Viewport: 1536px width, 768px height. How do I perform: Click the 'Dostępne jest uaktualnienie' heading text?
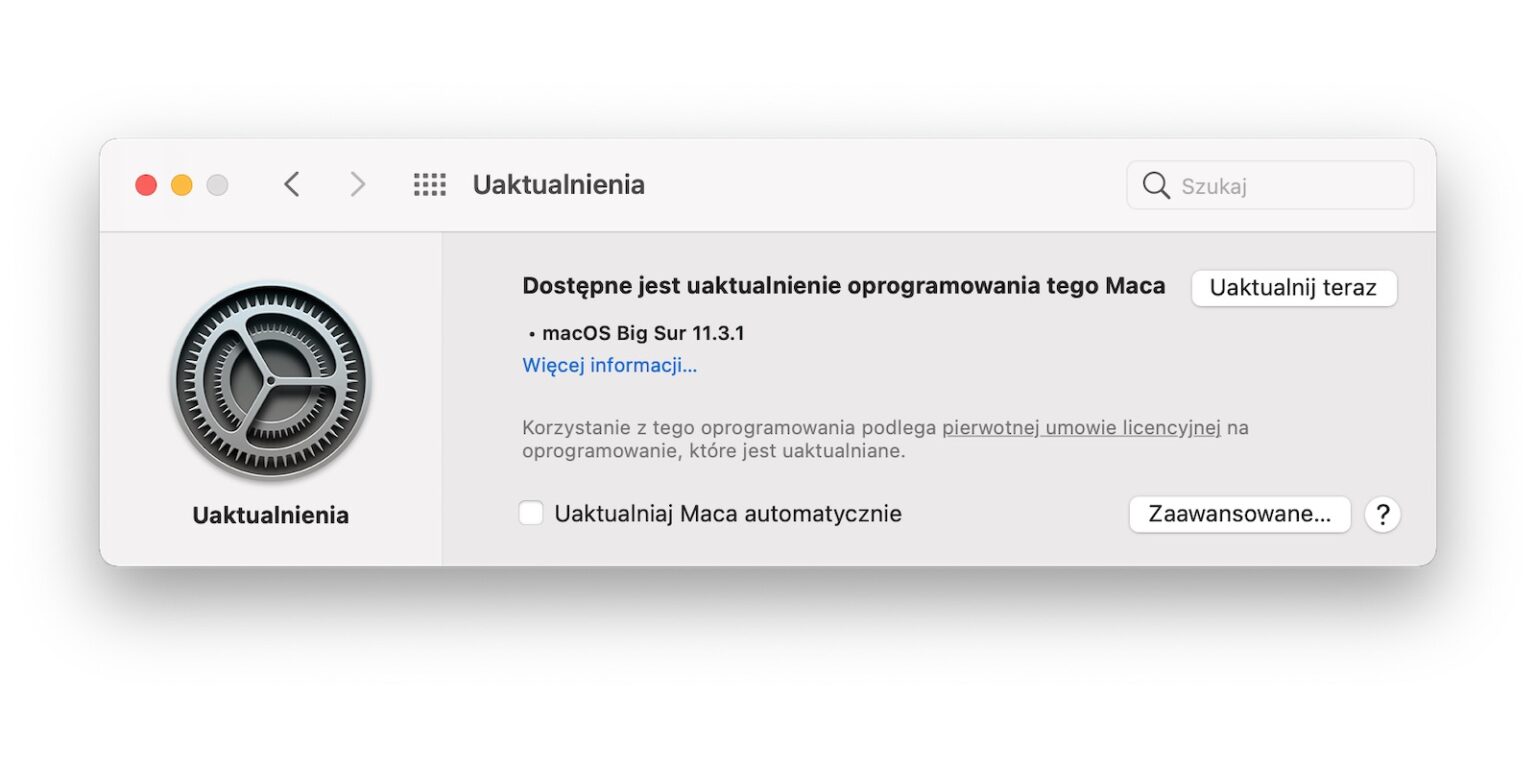[x=843, y=286]
